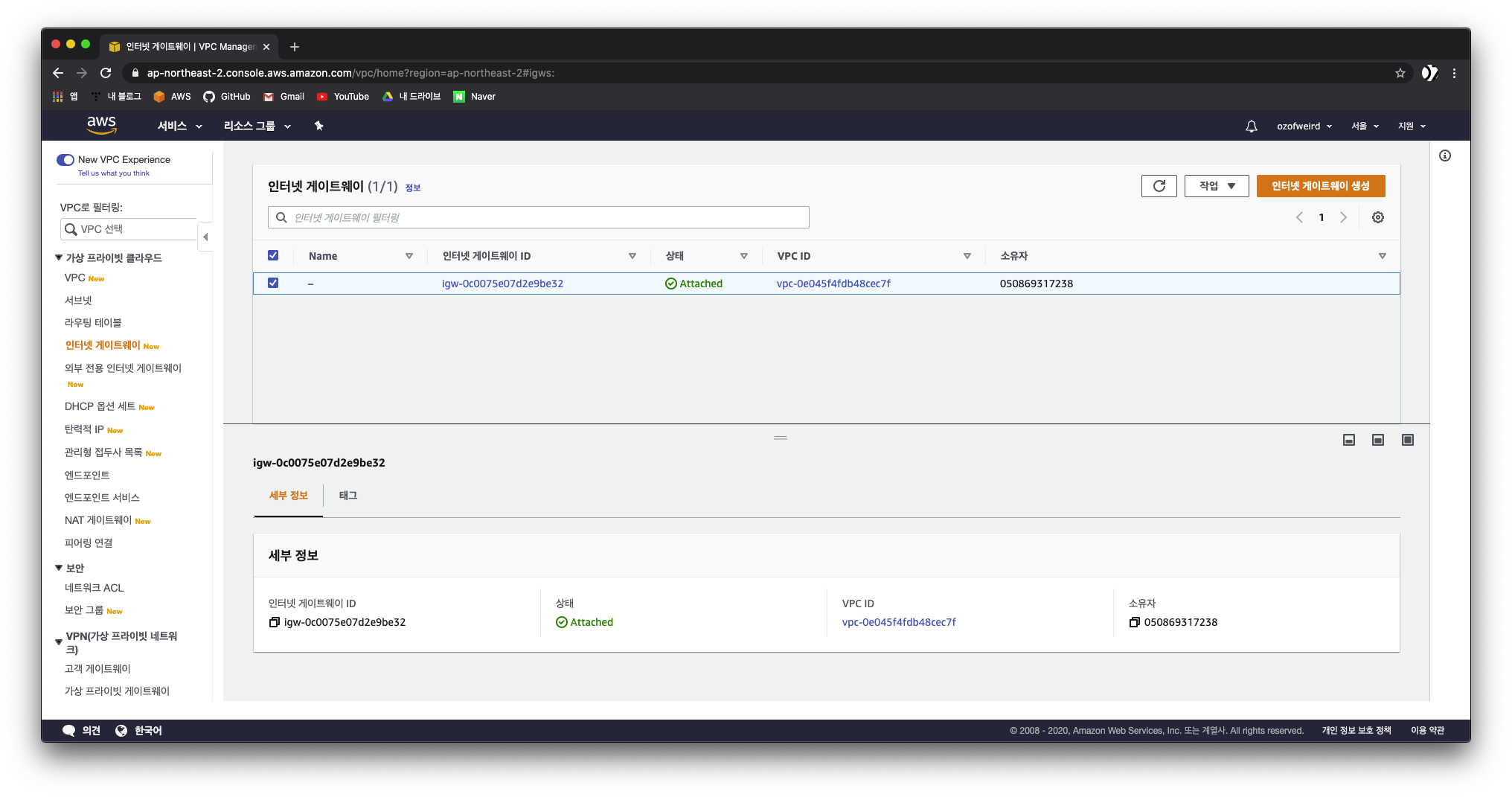1512x797 pixels.
Task: Collapse the sidebar with the arrow handle
Action: [x=205, y=237]
